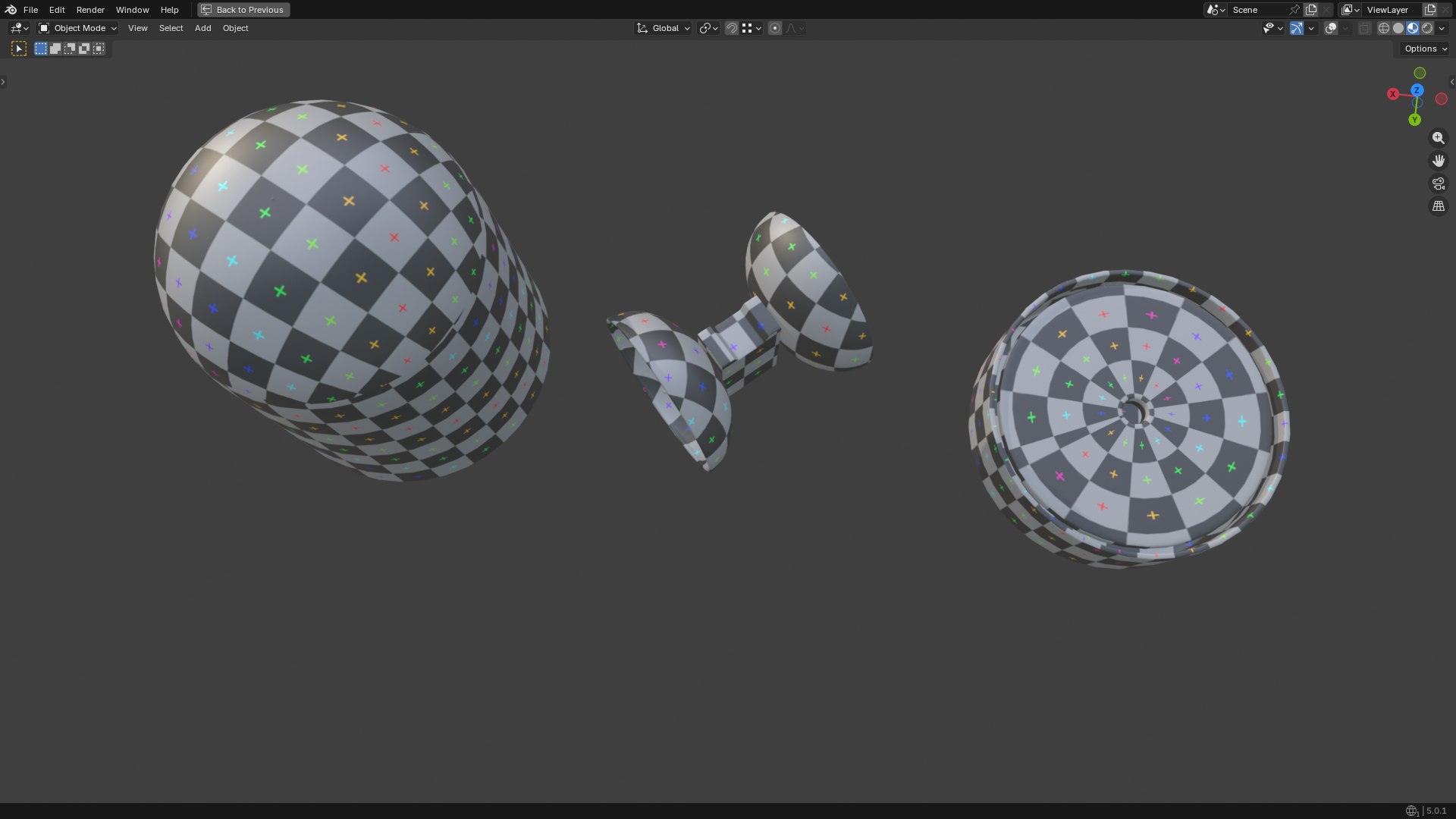Toggle the camera view icon
The width and height of the screenshot is (1456, 819).
click(1439, 184)
